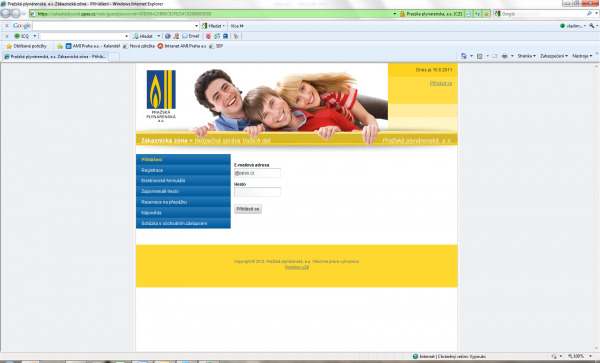Click the ICQ toolbar Hledat search button
Viewport: 600px width, 363px height.
point(143,36)
